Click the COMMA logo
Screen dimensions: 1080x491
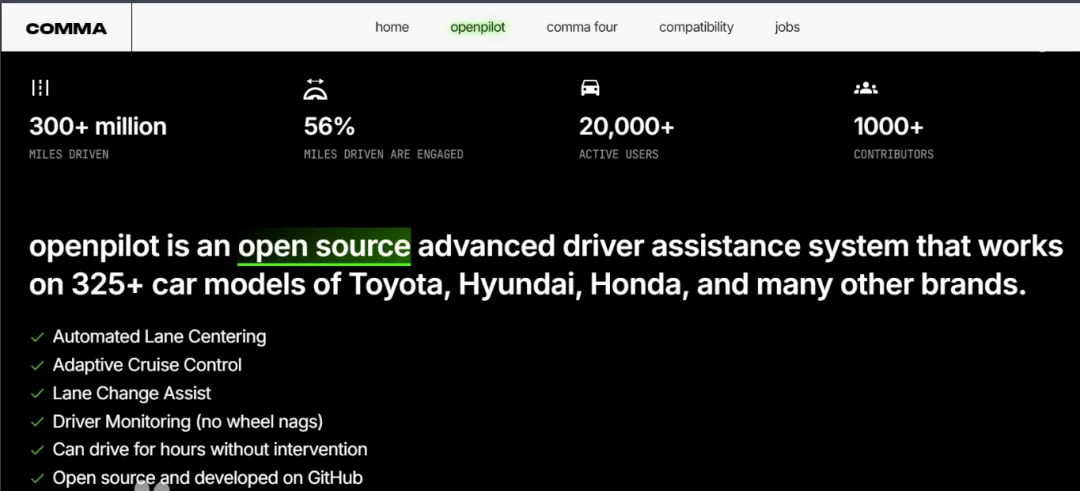click(66, 28)
